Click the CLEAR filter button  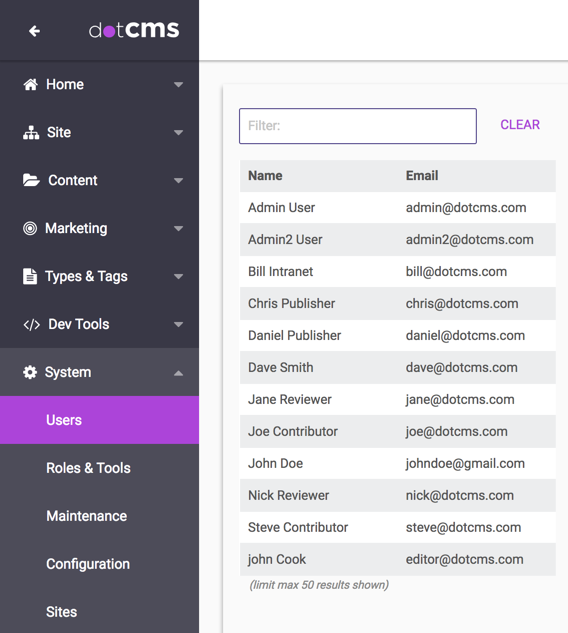(520, 125)
